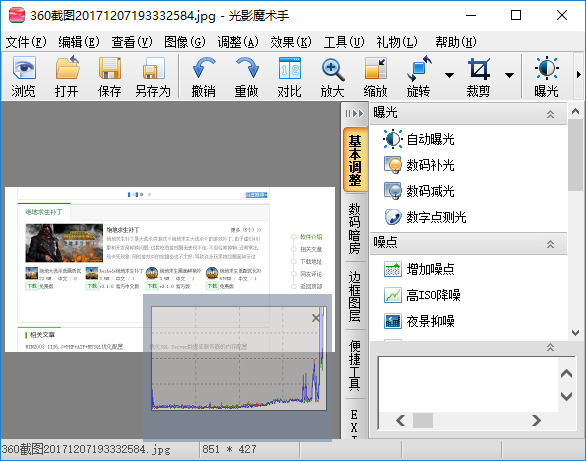
Task: Open the 编辑(E) menu
Action: [x=79, y=42]
